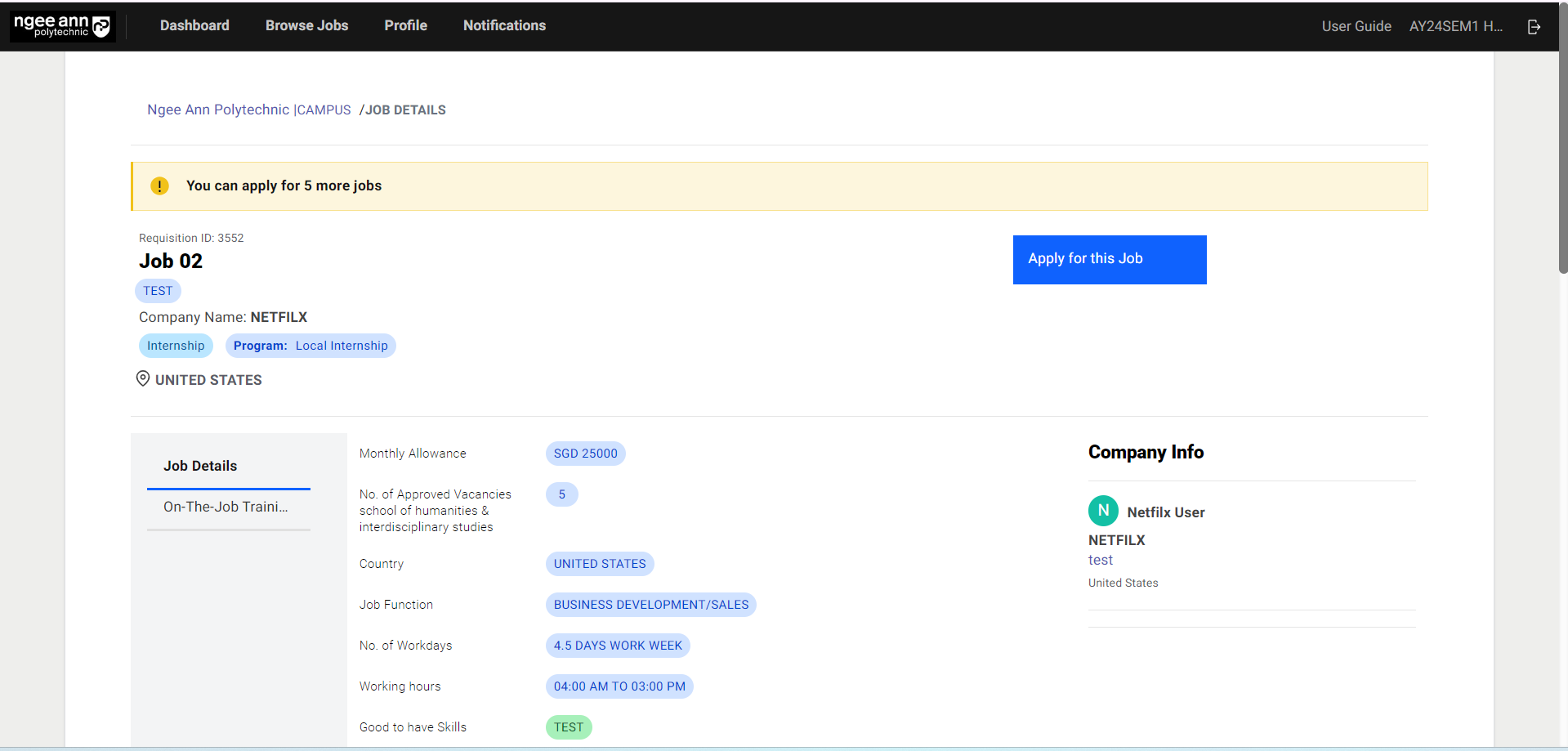Screen dimensions: 1568x751
Task: Click the green TEST skill tag
Action: tap(569, 727)
